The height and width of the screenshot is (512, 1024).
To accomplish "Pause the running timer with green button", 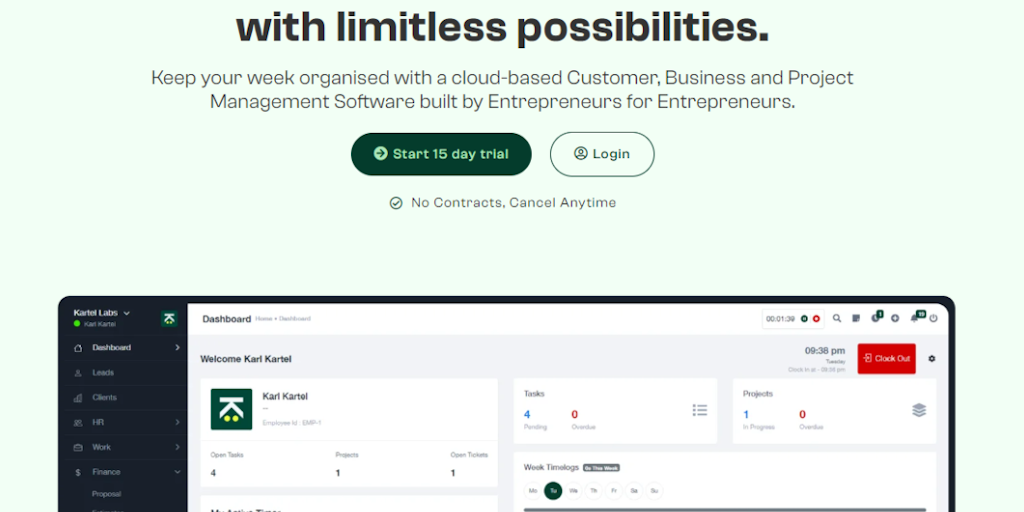I will tap(804, 319).
